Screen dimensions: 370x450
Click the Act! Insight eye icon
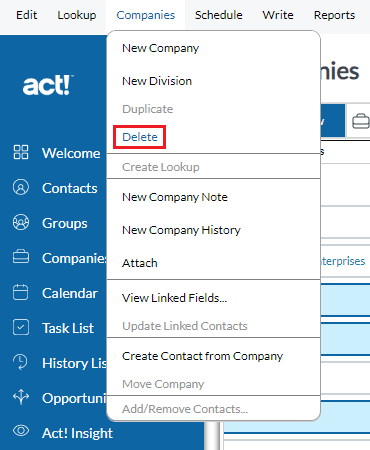21,431
